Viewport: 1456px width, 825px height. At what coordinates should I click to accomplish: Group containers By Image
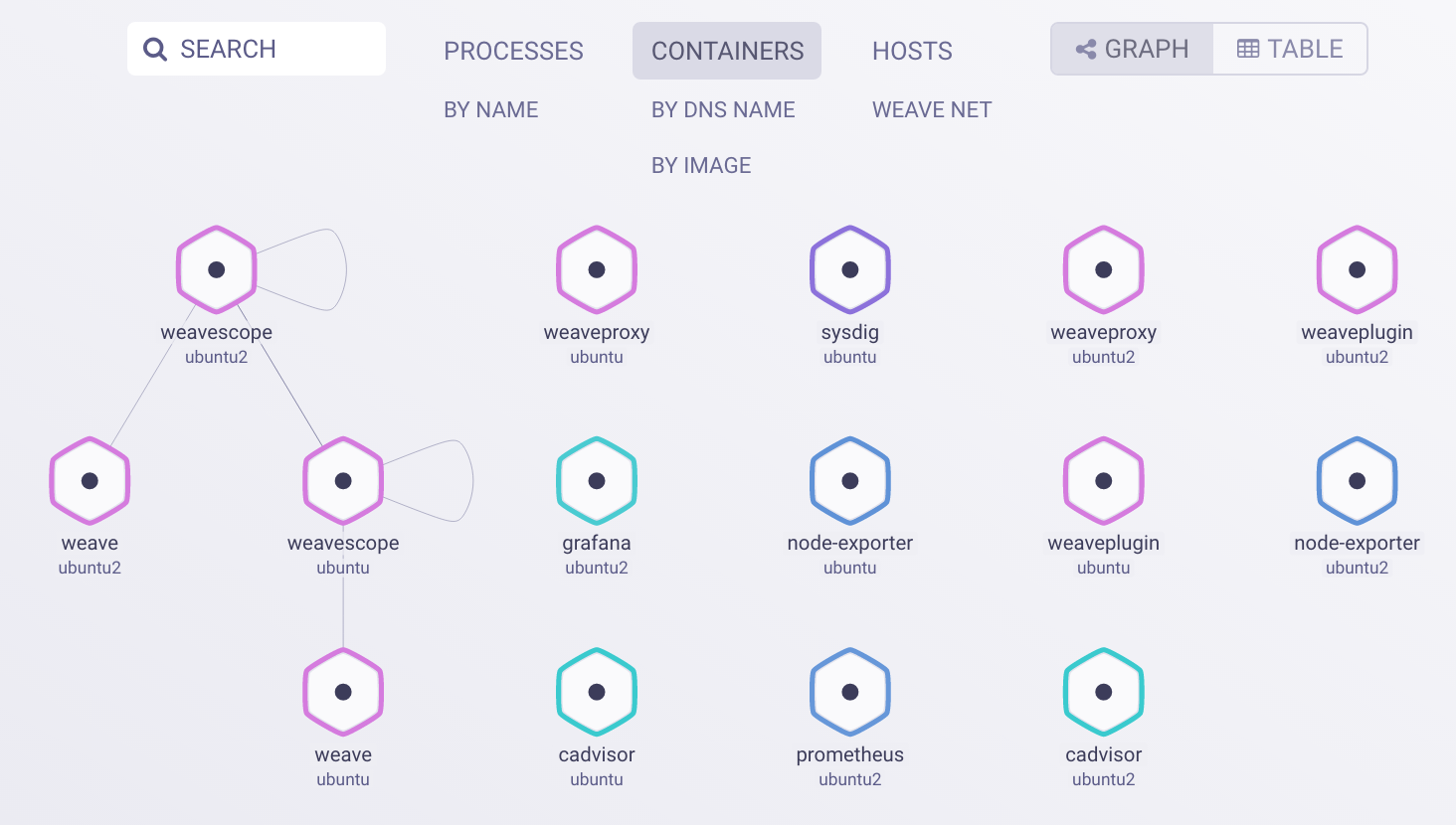pos(701,165)
